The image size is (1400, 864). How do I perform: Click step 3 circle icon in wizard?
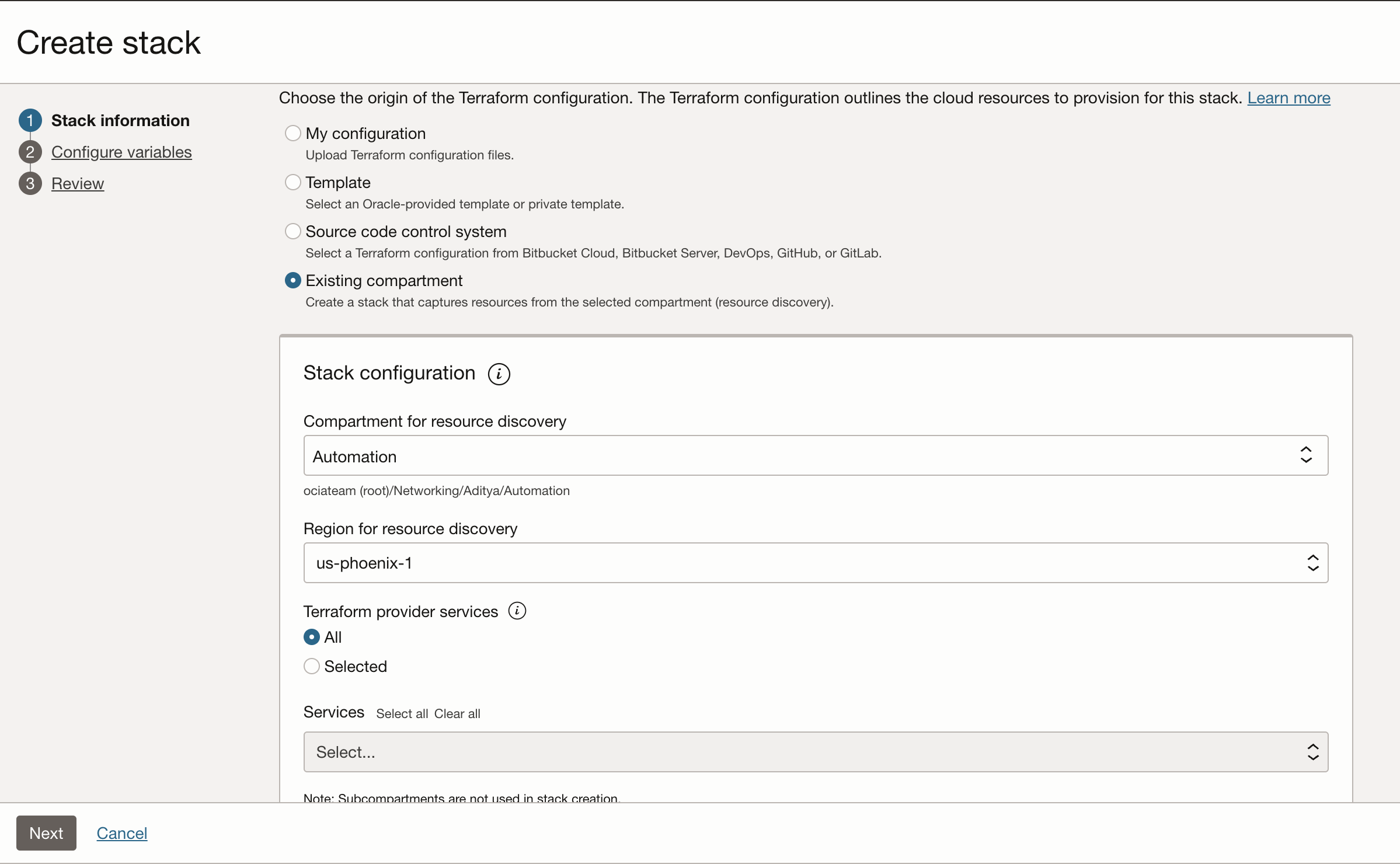click(x=30, y=183)
